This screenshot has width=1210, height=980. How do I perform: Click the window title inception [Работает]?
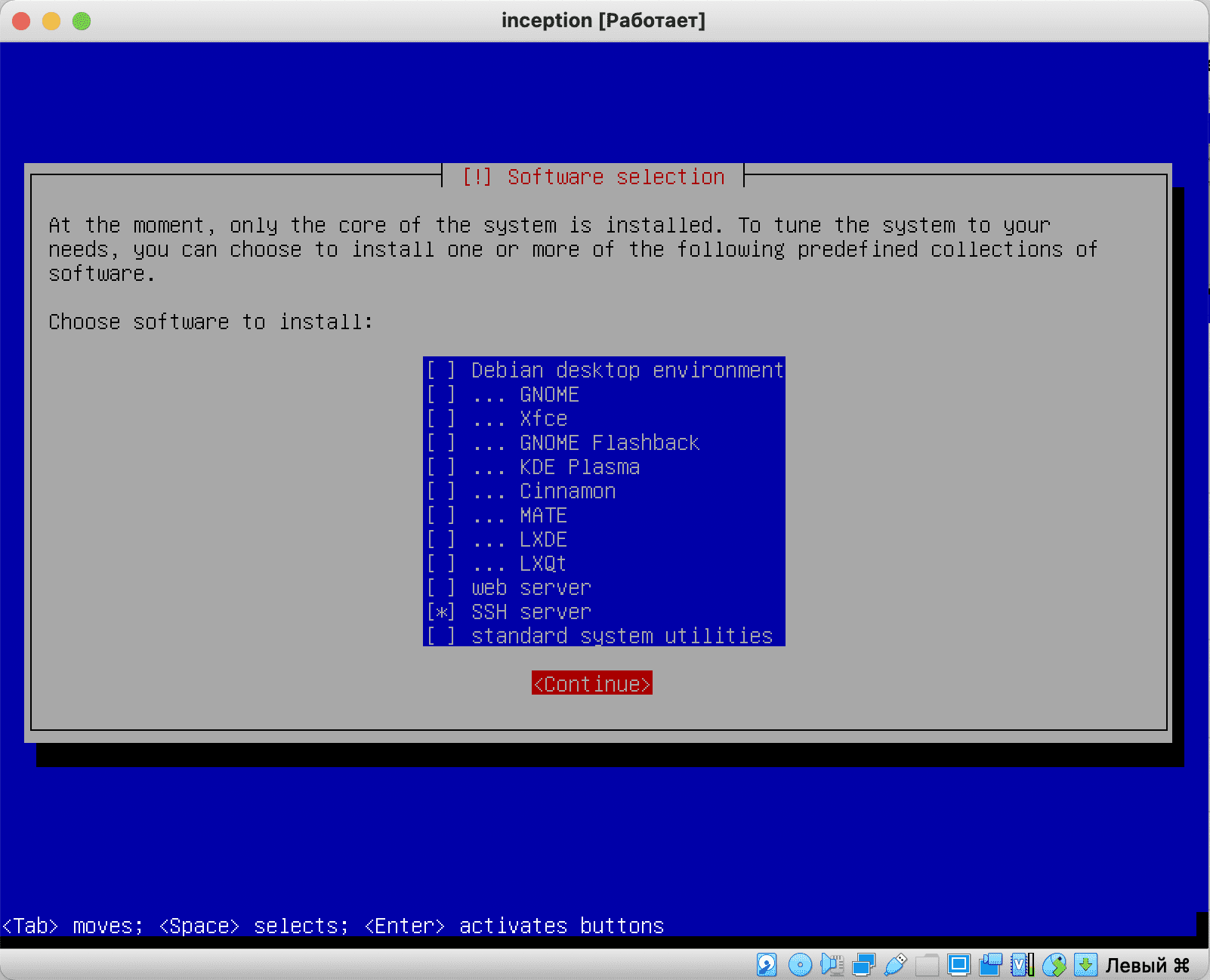603,20
